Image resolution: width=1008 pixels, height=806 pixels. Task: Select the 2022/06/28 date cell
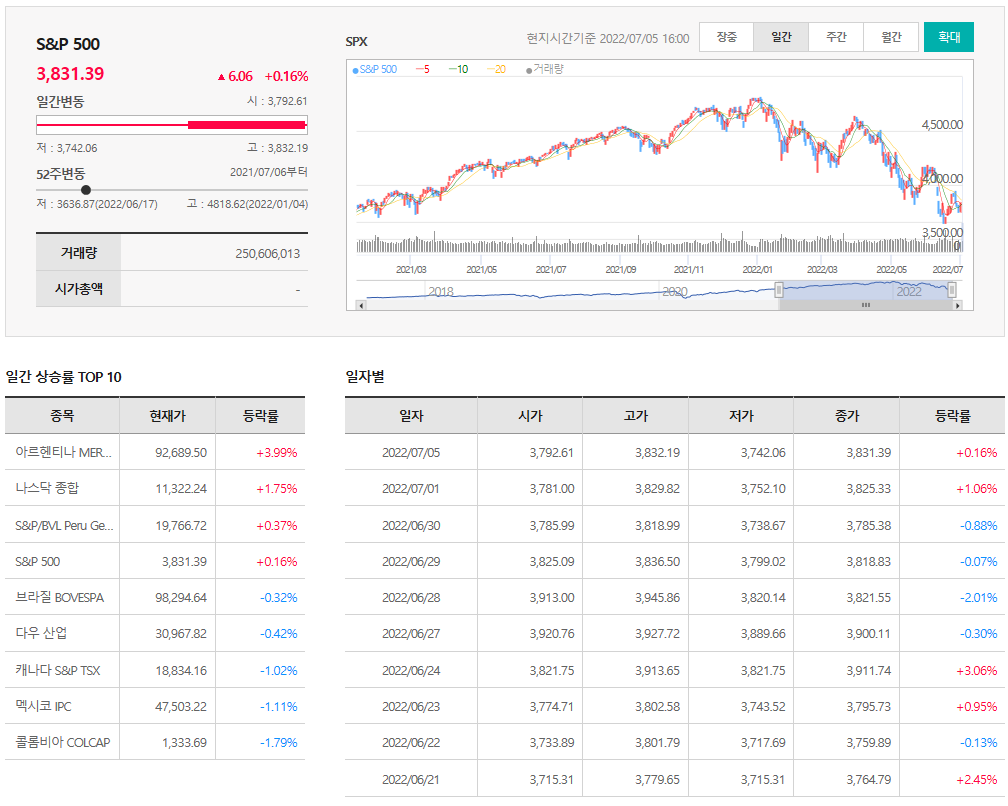tap(411, 598)
